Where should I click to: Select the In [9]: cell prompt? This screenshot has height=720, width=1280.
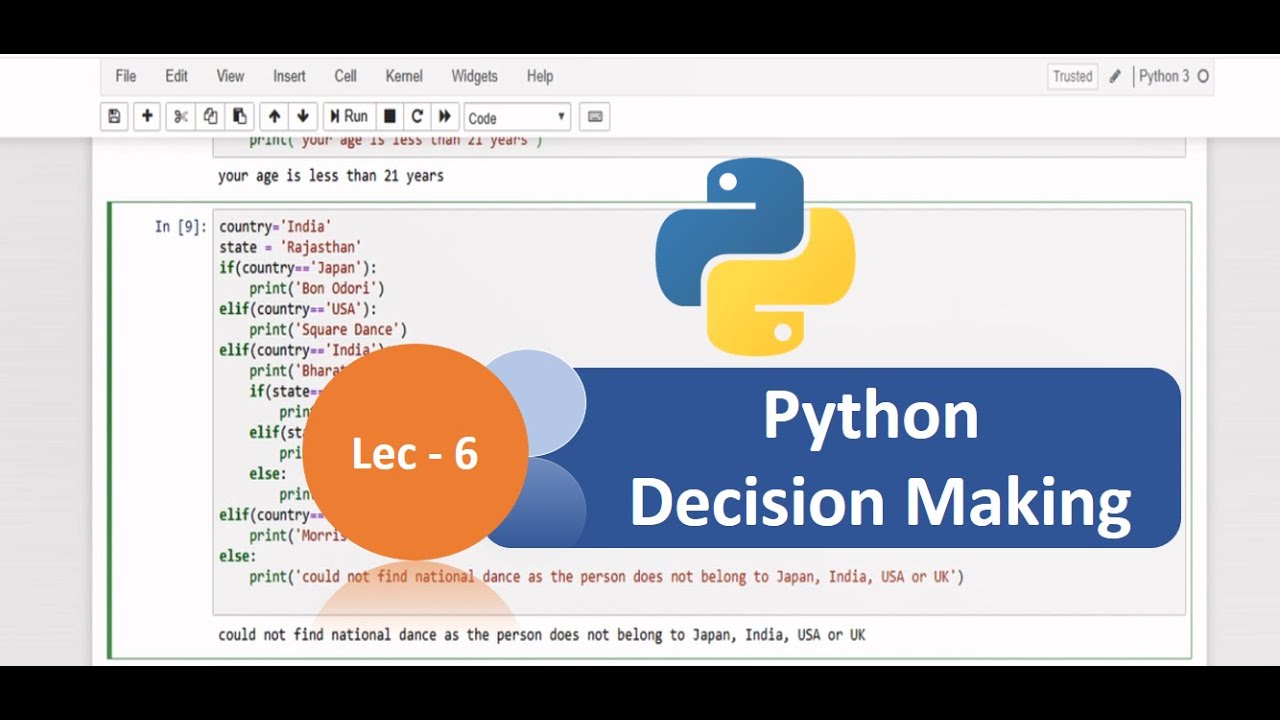(180, 227)
